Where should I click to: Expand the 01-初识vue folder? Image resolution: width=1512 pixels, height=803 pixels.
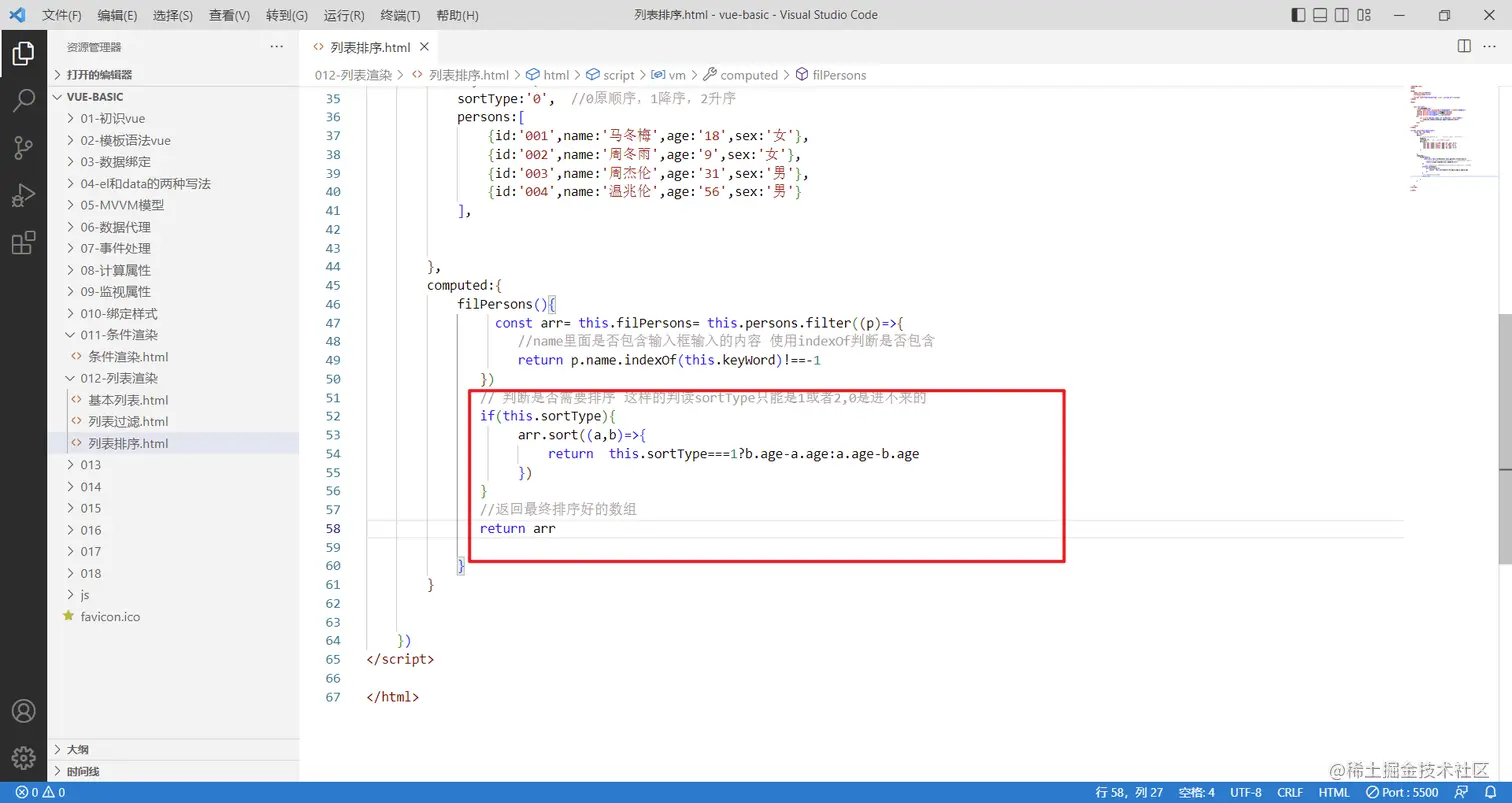pyautogui.click(x=173, y=118)
